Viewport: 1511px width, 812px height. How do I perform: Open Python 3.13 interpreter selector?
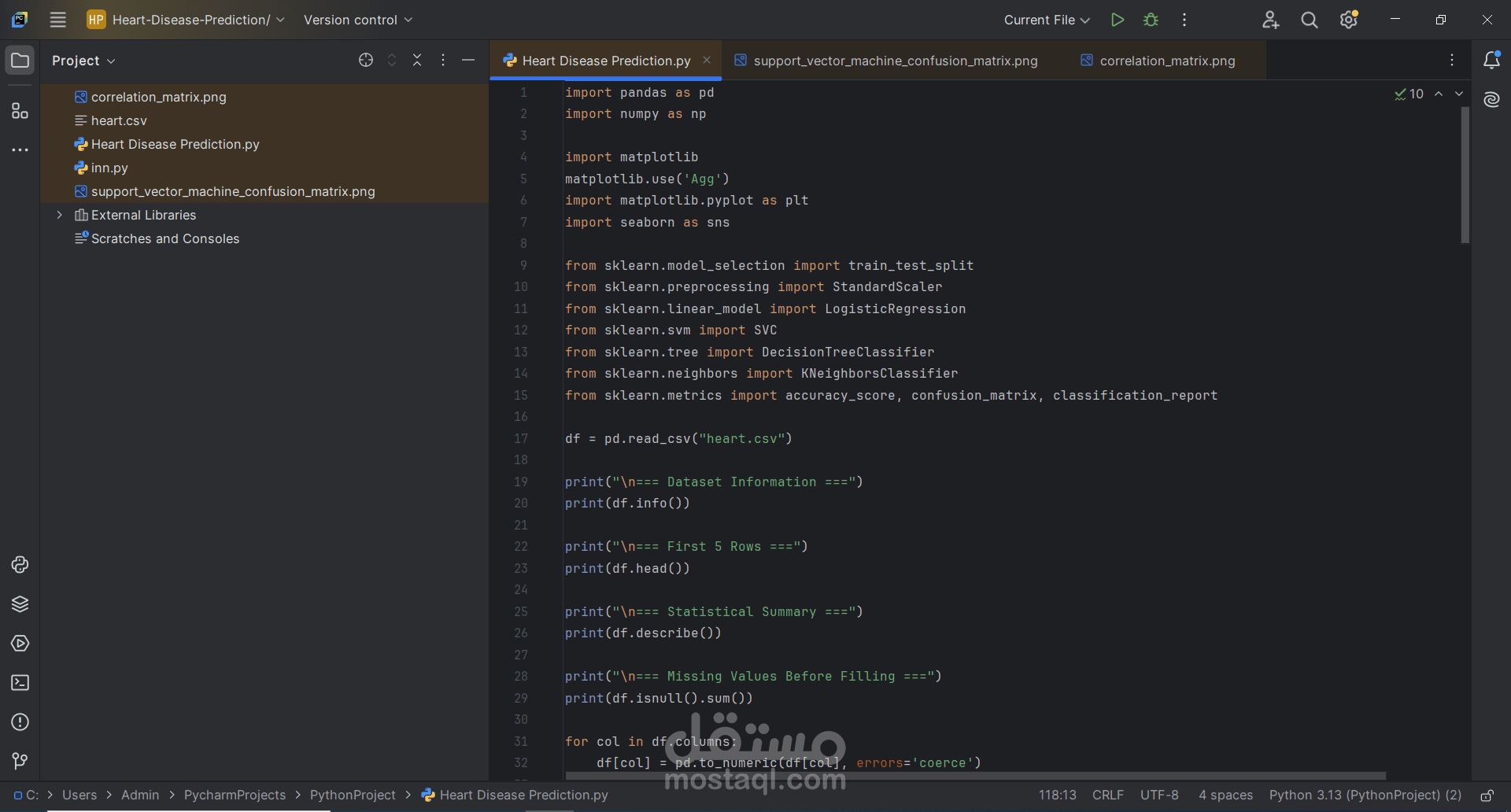tap(1365, 795)
